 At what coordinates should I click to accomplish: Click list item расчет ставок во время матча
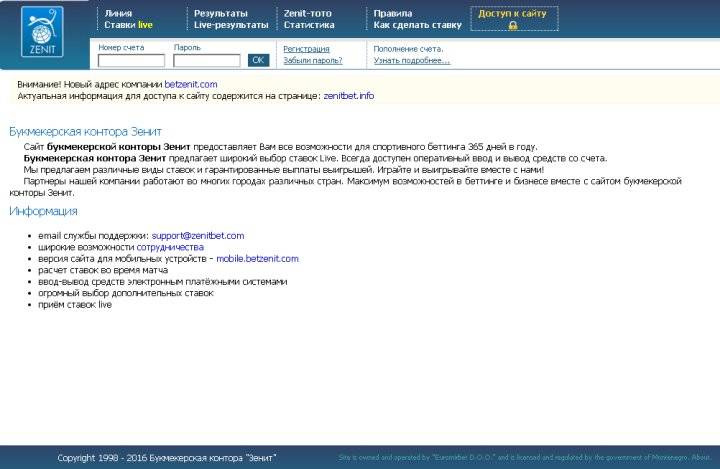pyautogui.click(x=103, y=270)
